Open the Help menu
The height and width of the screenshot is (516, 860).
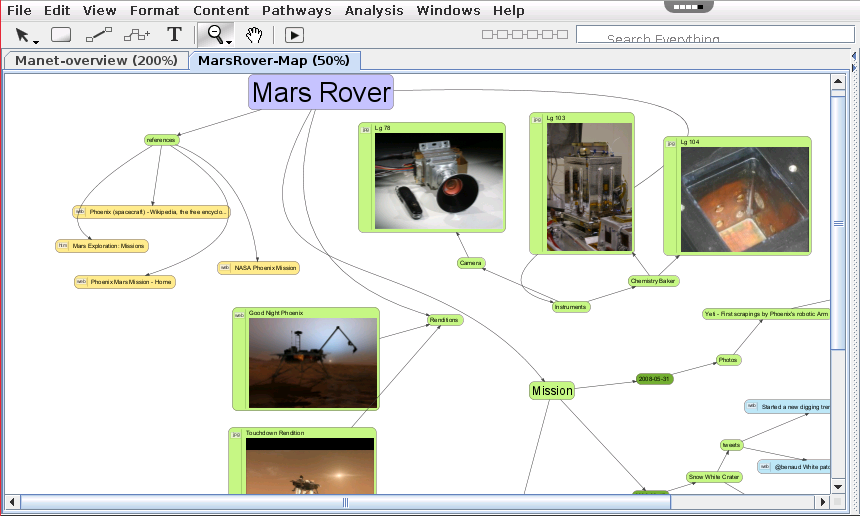point(508,10)
